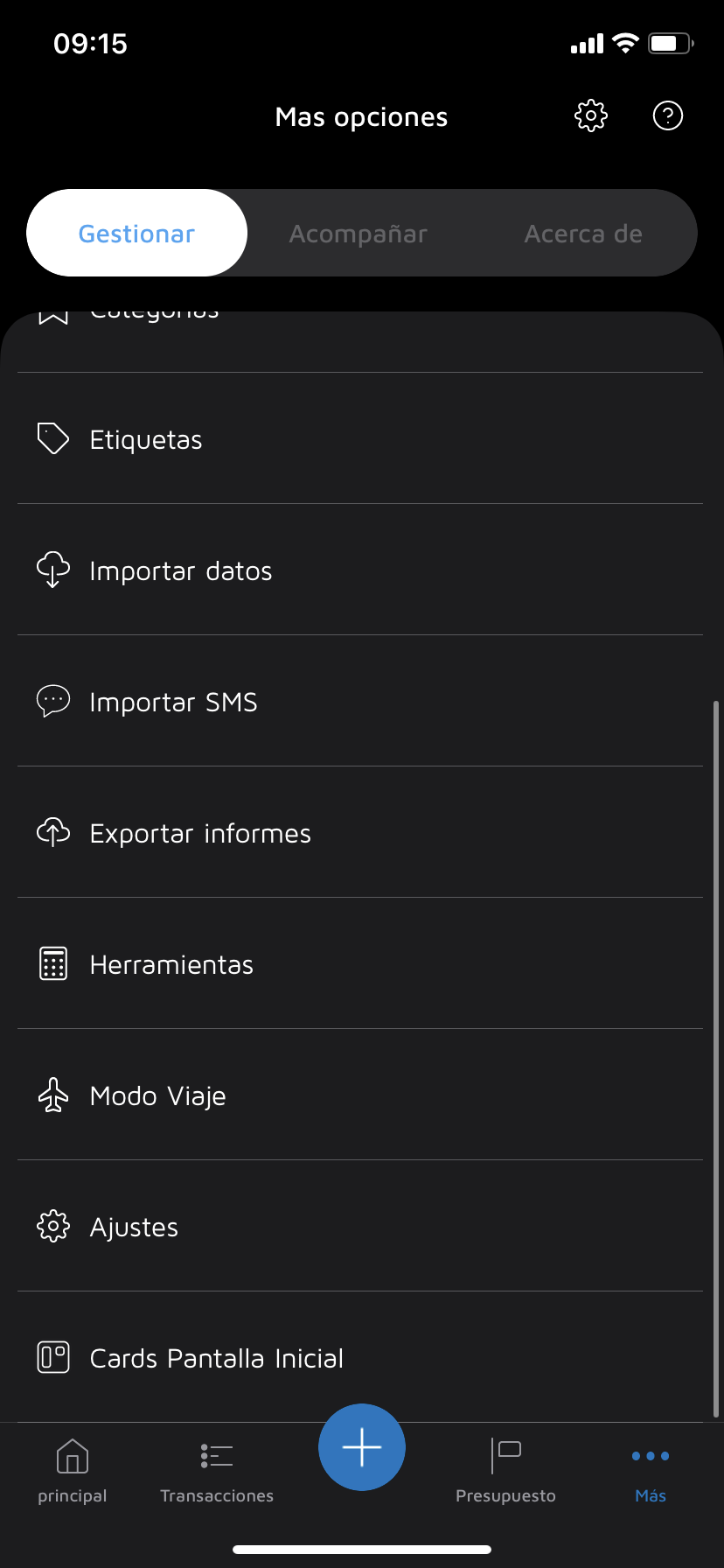Image resolution: width=724 pixels, height=1568 pixels.
Task: Open the Transacciones tab
Action: [217, 1470]
